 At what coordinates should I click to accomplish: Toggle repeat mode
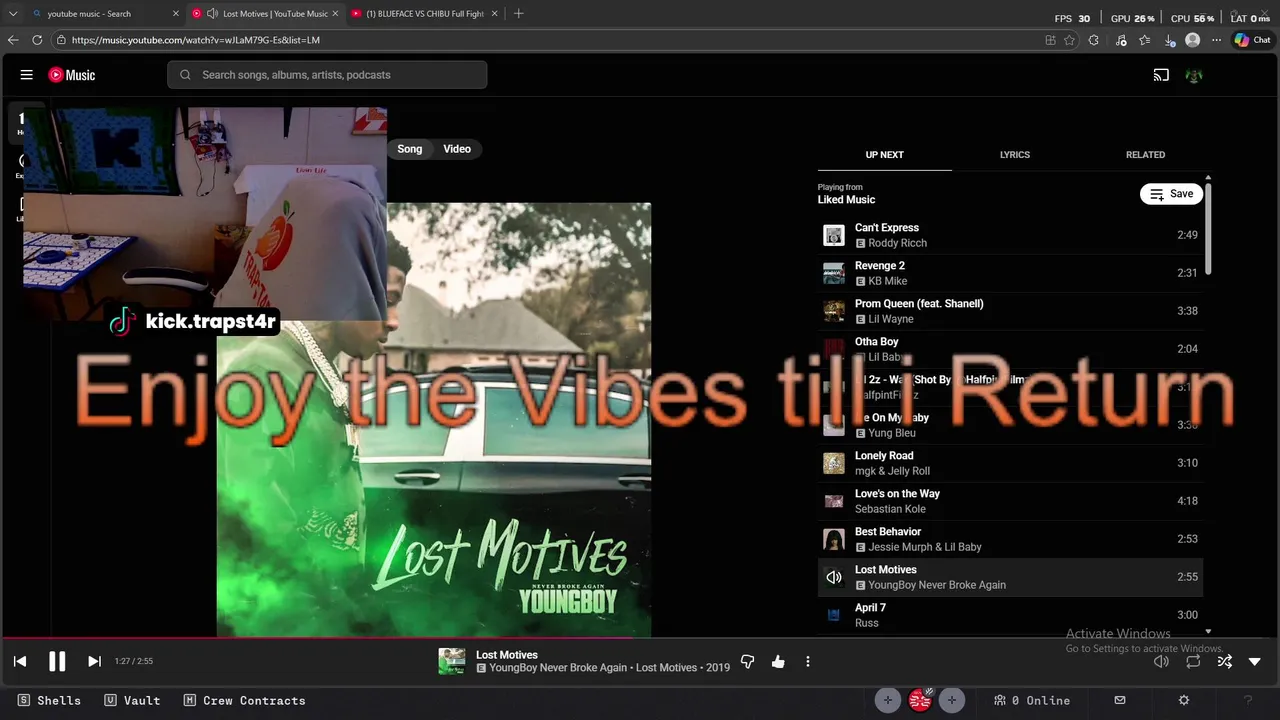coord(1193,661)
